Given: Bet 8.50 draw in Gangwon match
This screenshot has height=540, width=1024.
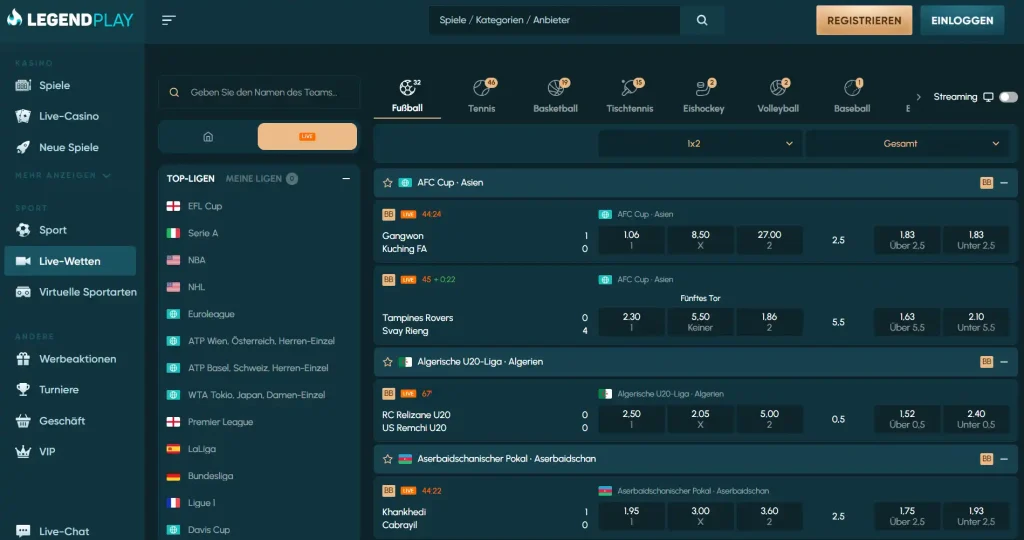Looking at the screenshot, I should pos(700,240).
